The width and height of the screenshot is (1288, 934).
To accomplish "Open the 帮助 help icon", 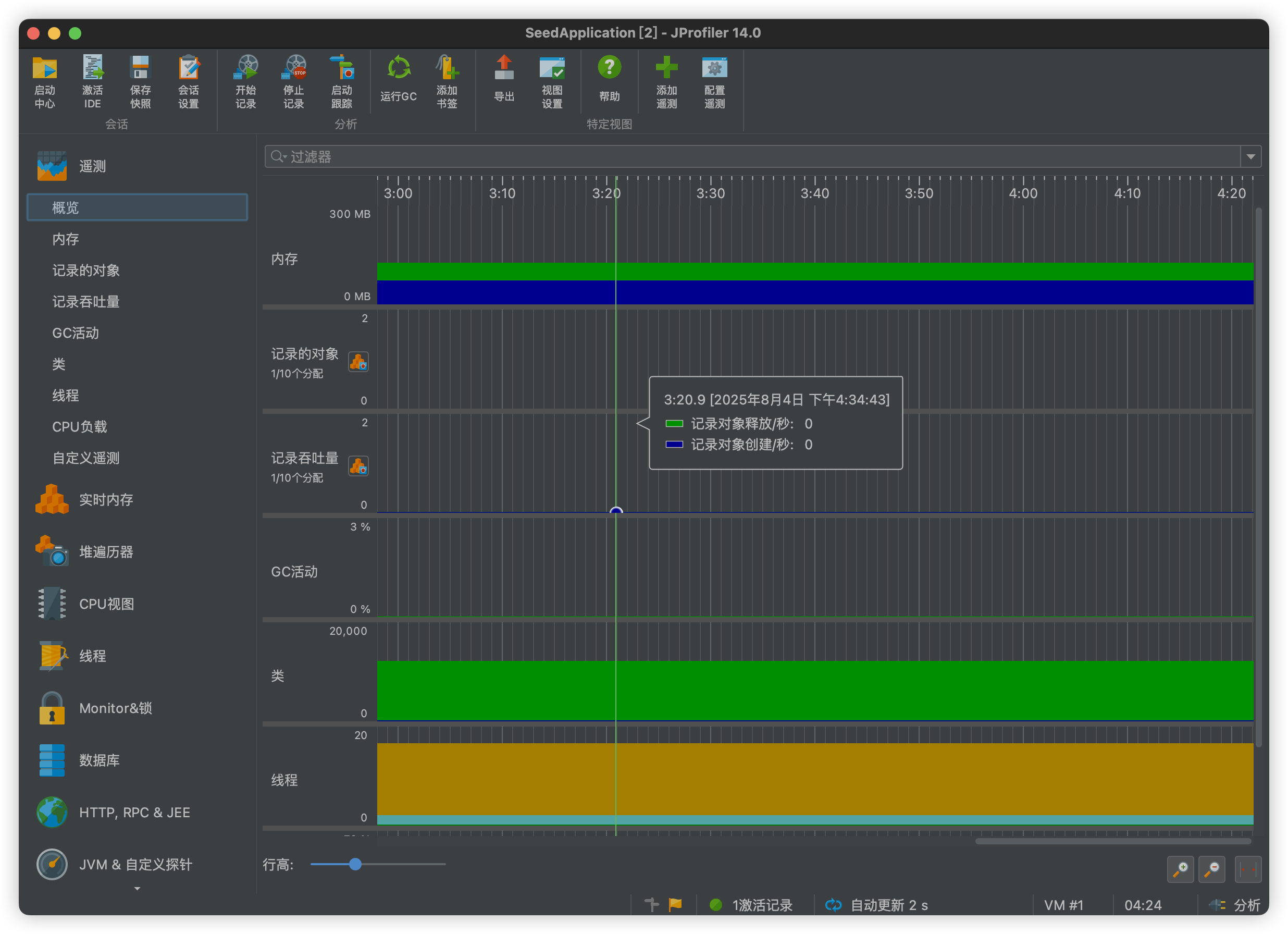I will (610, 78).
